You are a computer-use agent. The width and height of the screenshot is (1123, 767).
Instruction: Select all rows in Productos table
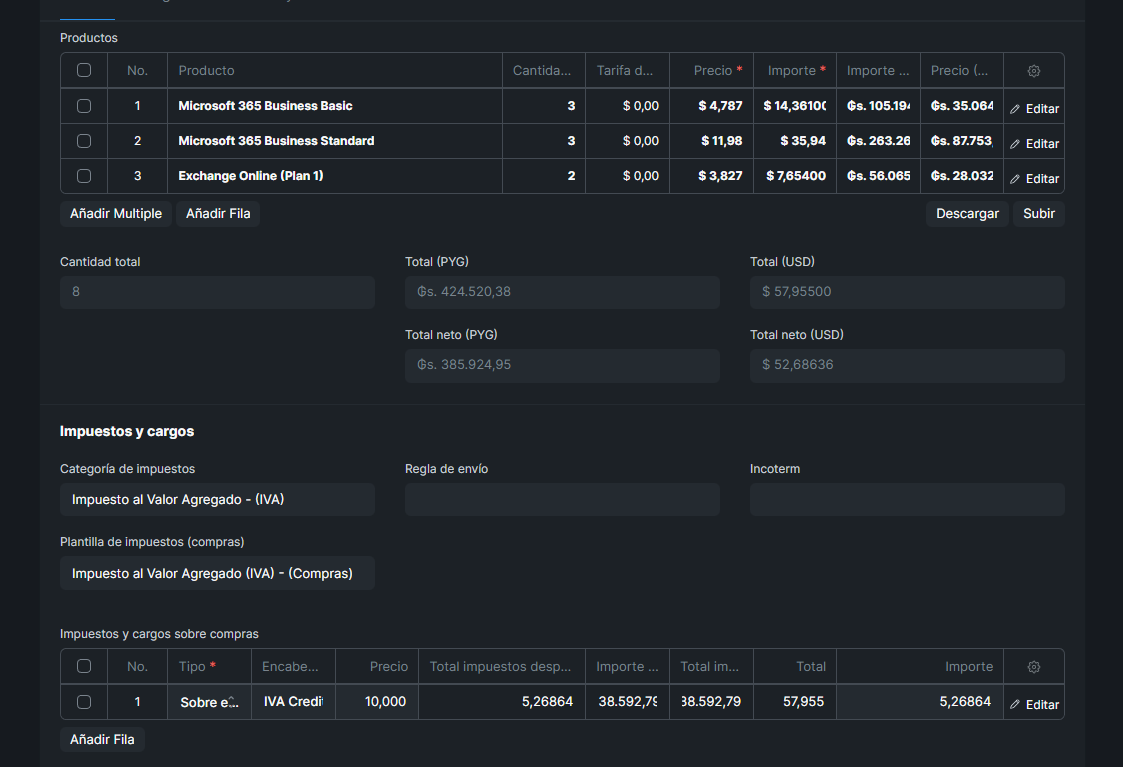(84, 70)
